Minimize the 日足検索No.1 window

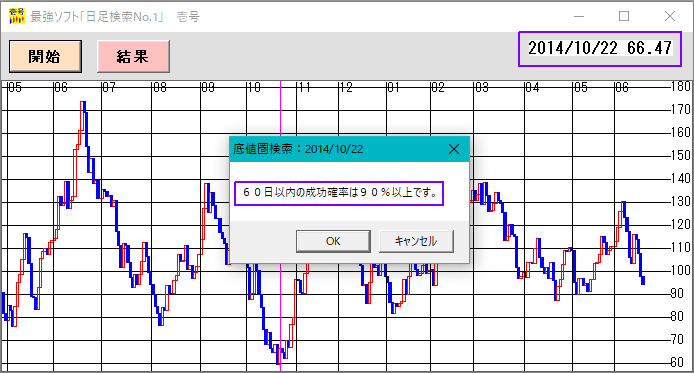[x=579, y=16]
